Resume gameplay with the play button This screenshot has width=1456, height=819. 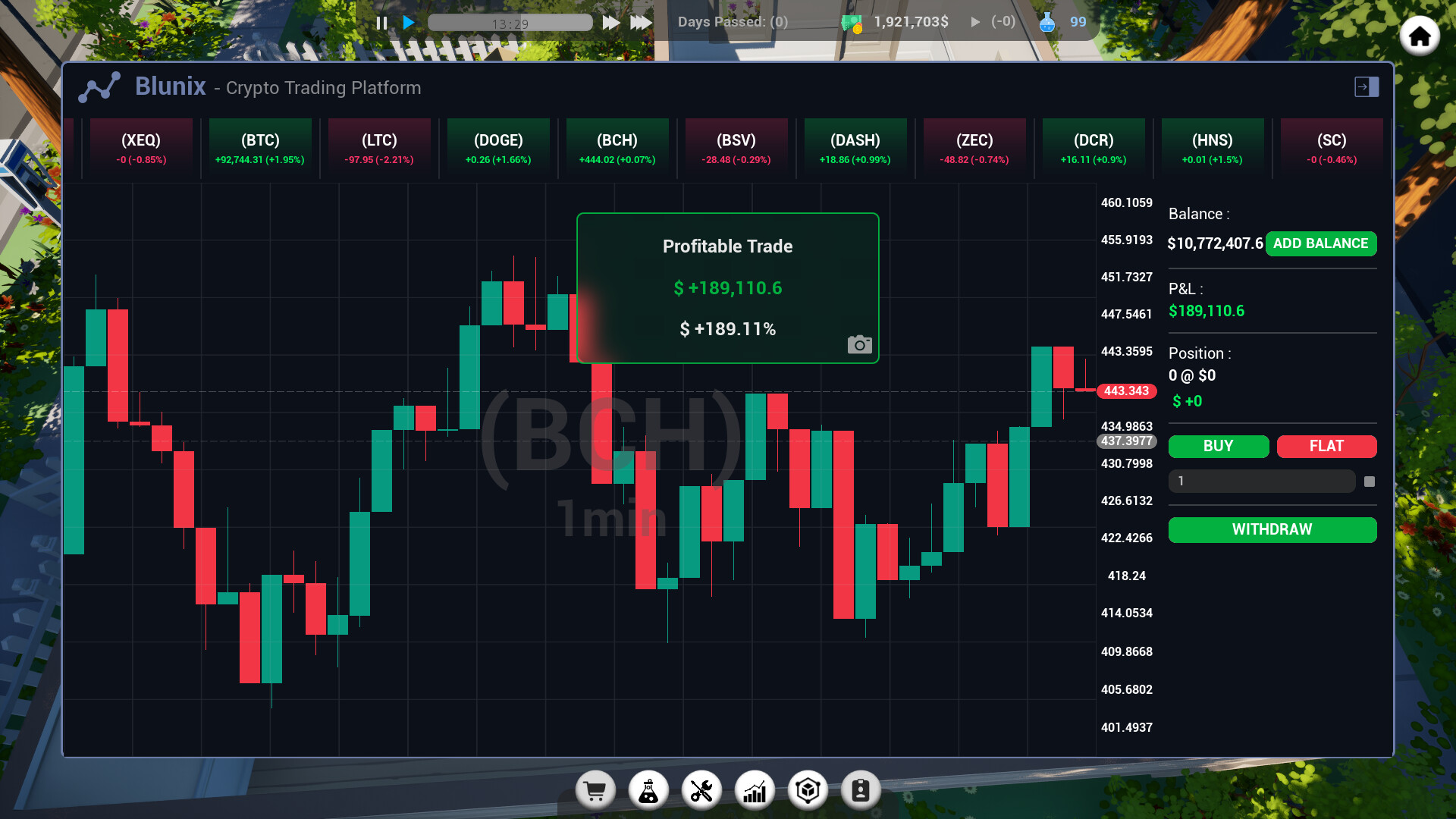[409, 23]
